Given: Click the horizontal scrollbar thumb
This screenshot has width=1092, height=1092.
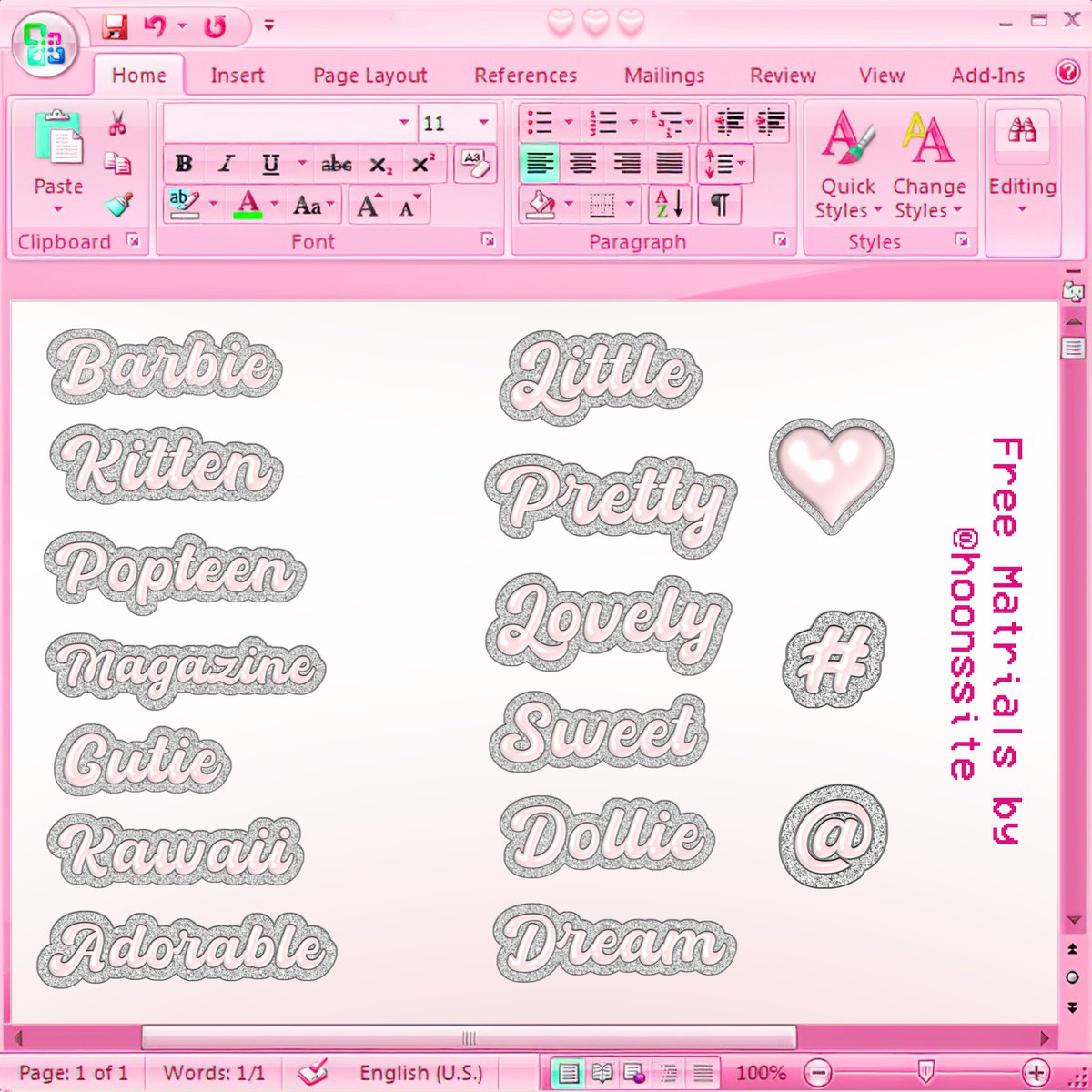Looking at the screenshot, I should coord(469,1037).
